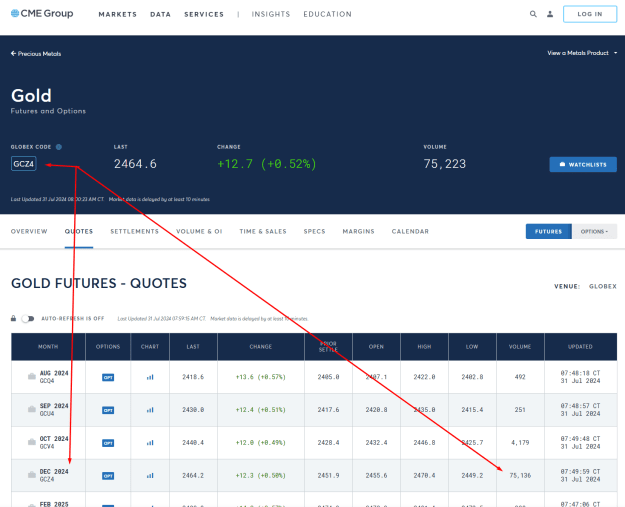The width and height of the screenshot is (625, 507).
Task: Open the DEC 2024 chart icon
Action: coord(150,476)
